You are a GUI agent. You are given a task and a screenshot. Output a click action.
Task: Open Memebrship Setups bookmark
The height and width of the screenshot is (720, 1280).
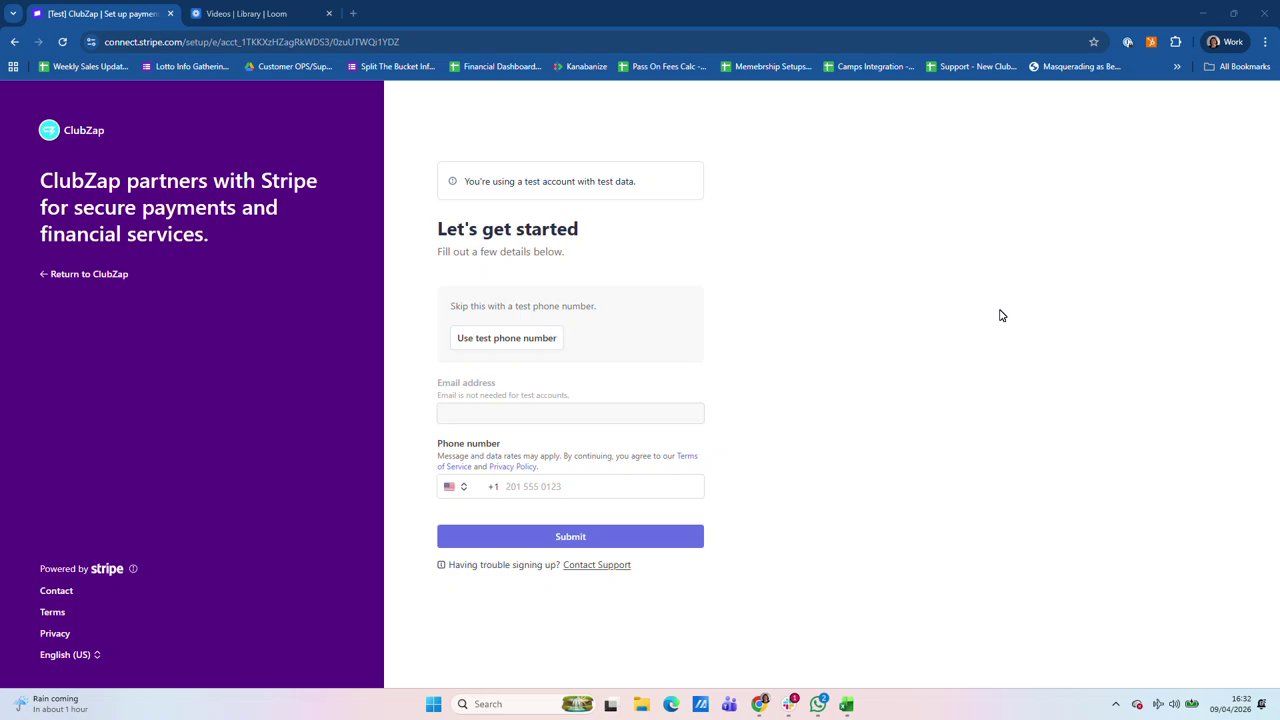coord(766,67)
